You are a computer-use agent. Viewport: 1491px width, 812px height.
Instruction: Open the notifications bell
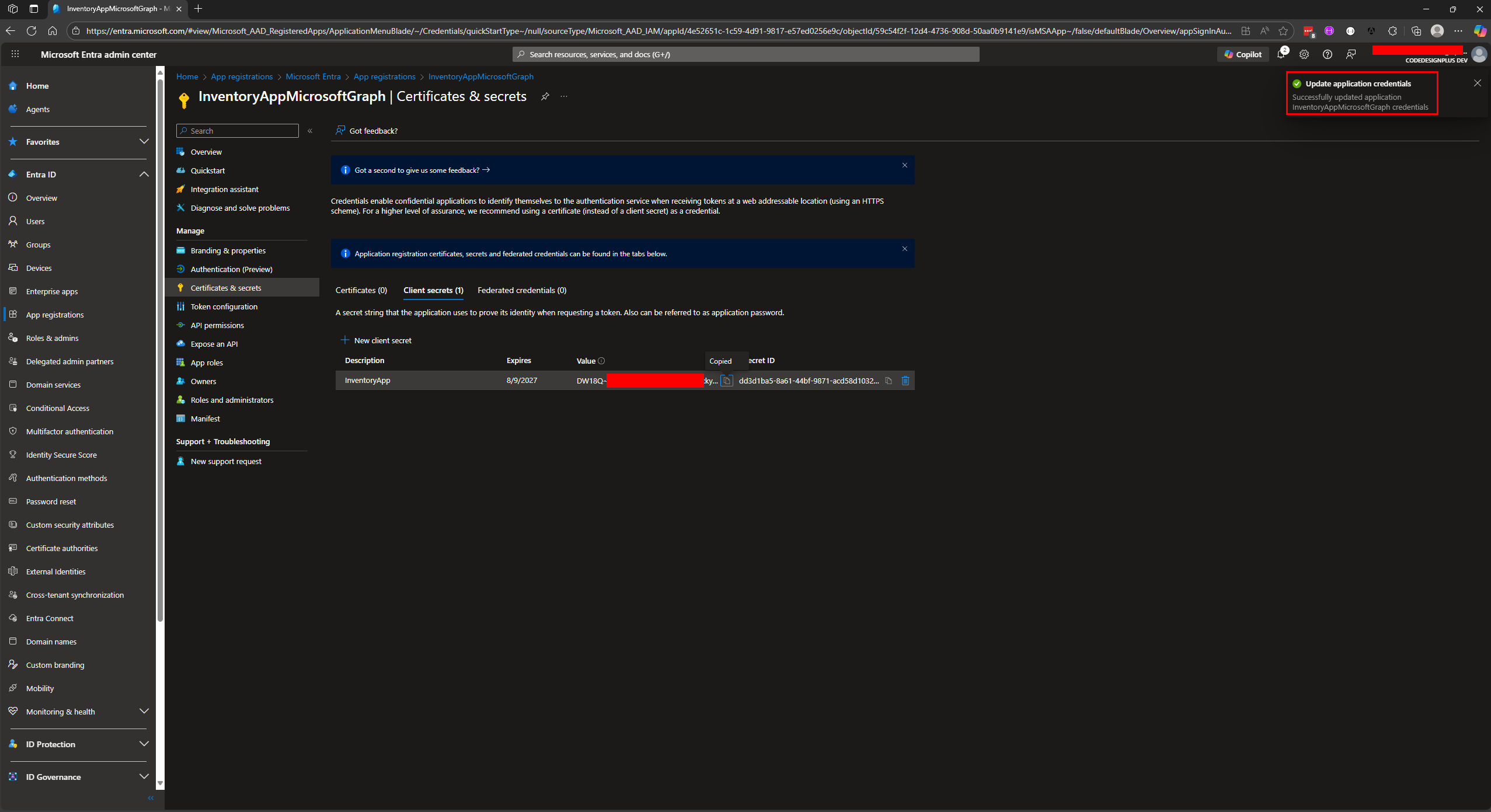click(x=1281, y=54)
